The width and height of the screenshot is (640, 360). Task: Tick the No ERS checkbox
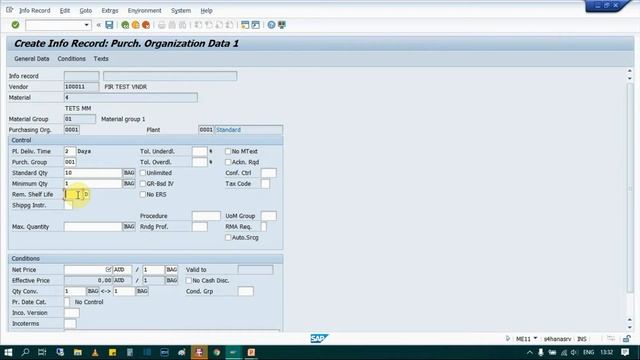[x=143, y=195]
